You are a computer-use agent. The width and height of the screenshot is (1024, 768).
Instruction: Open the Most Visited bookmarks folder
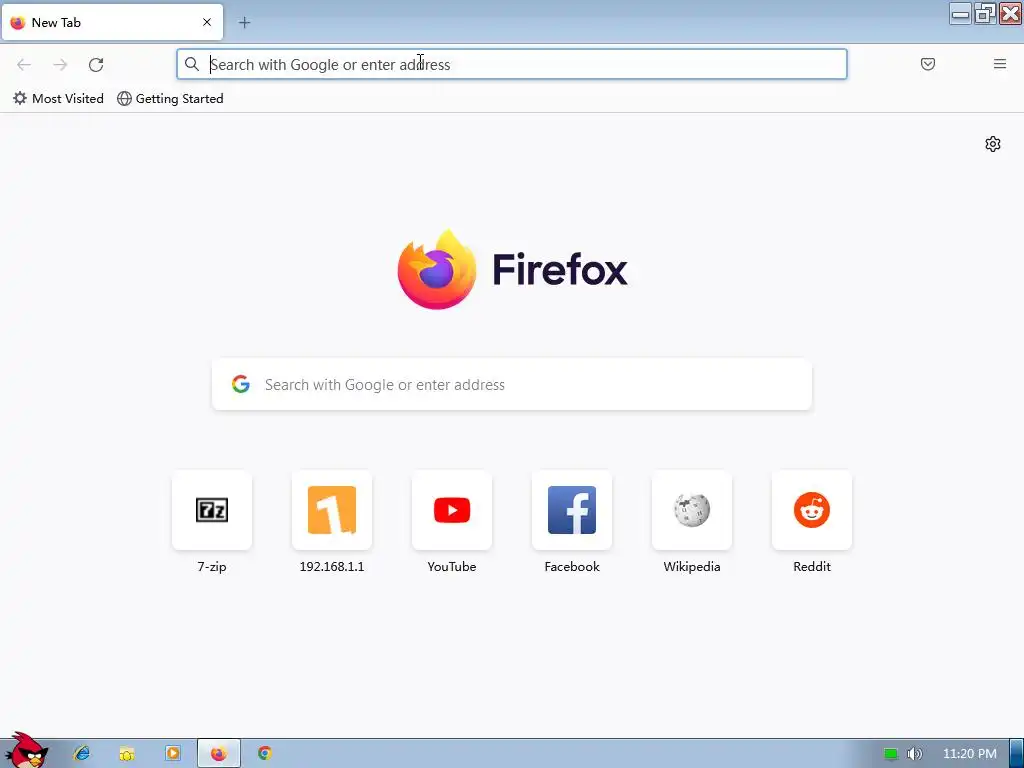(x=58, y=99)
